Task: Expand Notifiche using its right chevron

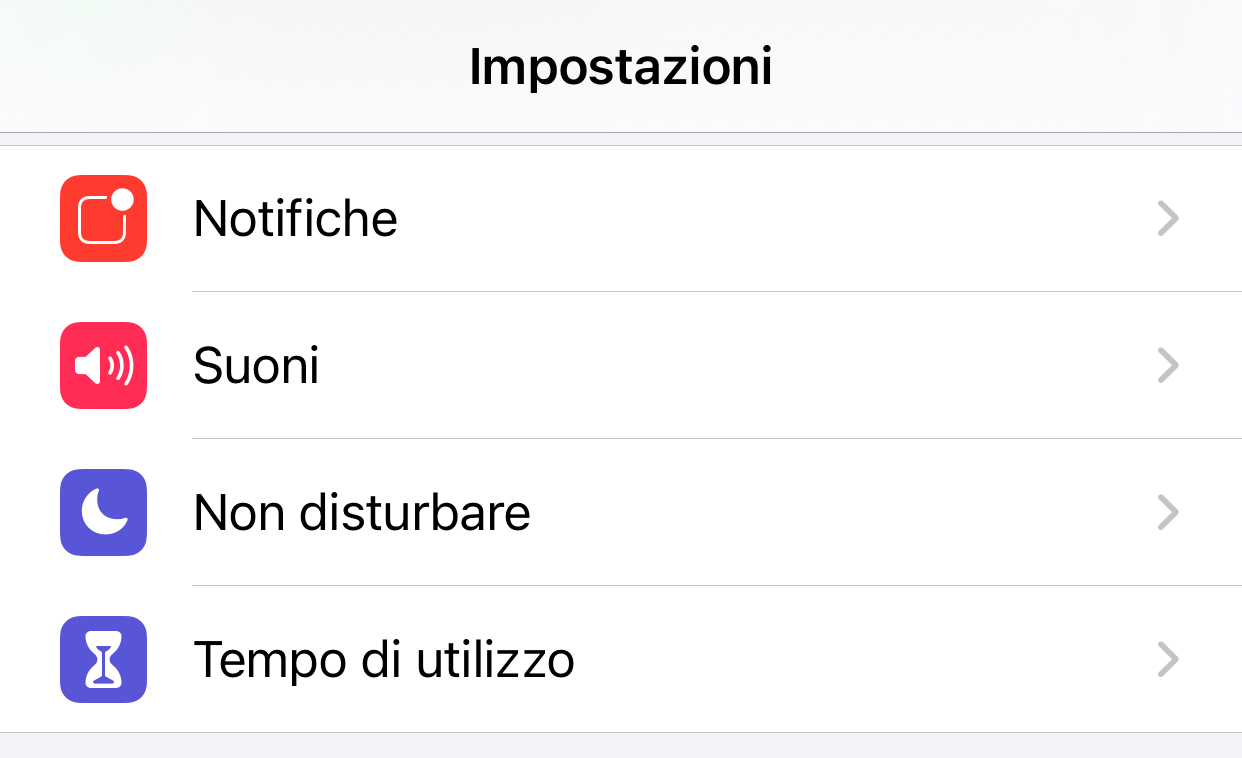Action: tap(1167, 218)
